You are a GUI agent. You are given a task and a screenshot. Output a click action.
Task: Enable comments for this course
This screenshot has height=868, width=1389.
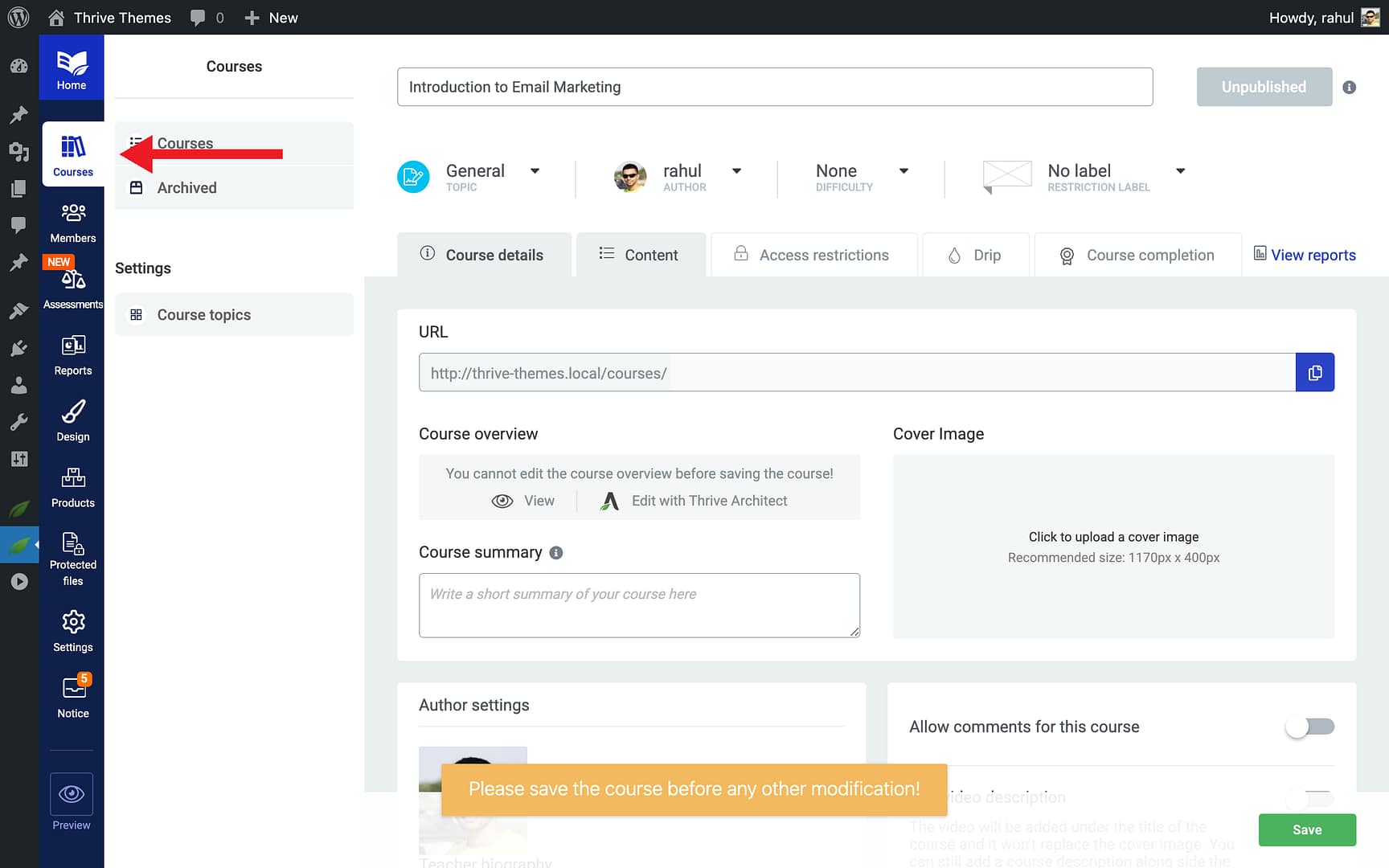point(1309,726)
